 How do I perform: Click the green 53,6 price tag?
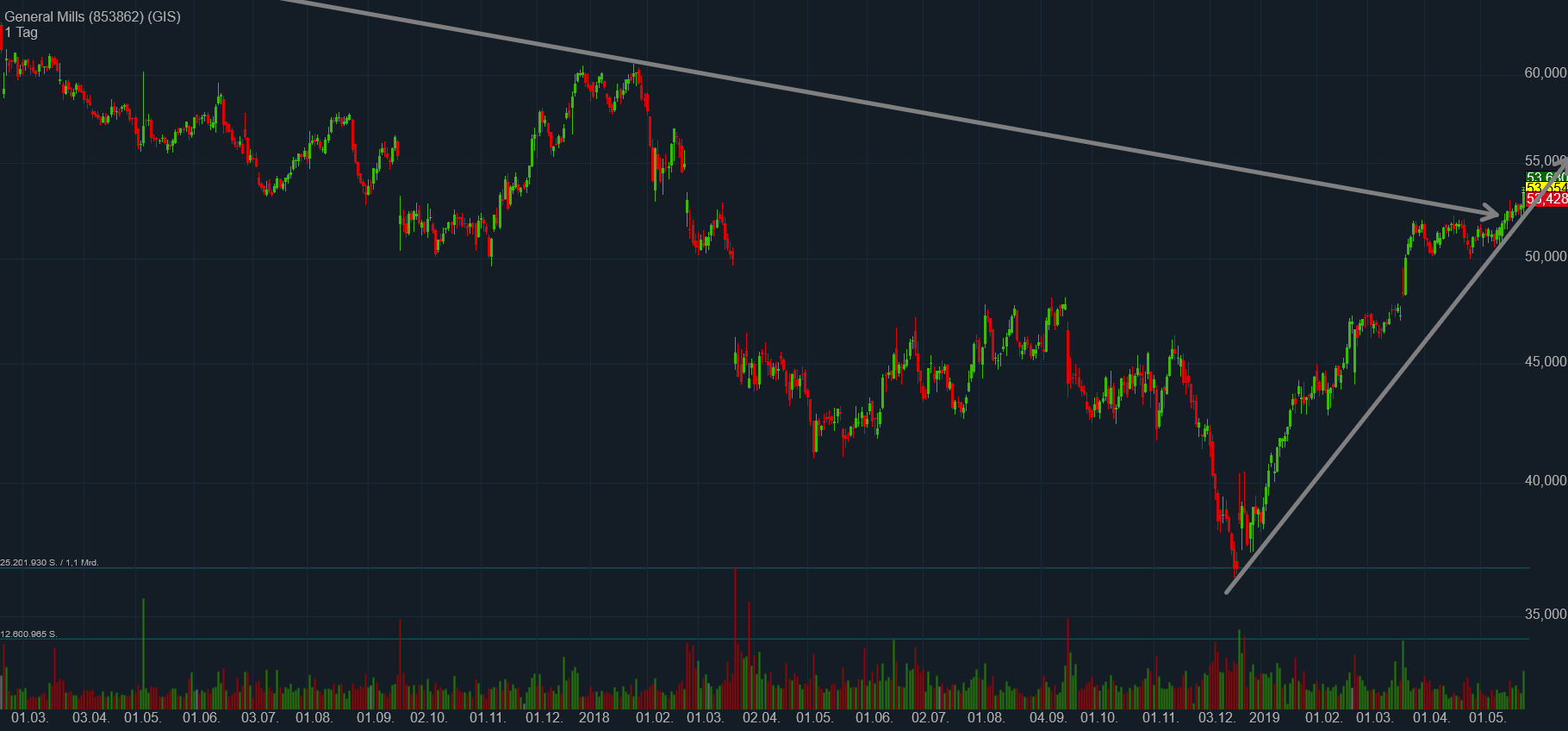tap(1546, 178)
